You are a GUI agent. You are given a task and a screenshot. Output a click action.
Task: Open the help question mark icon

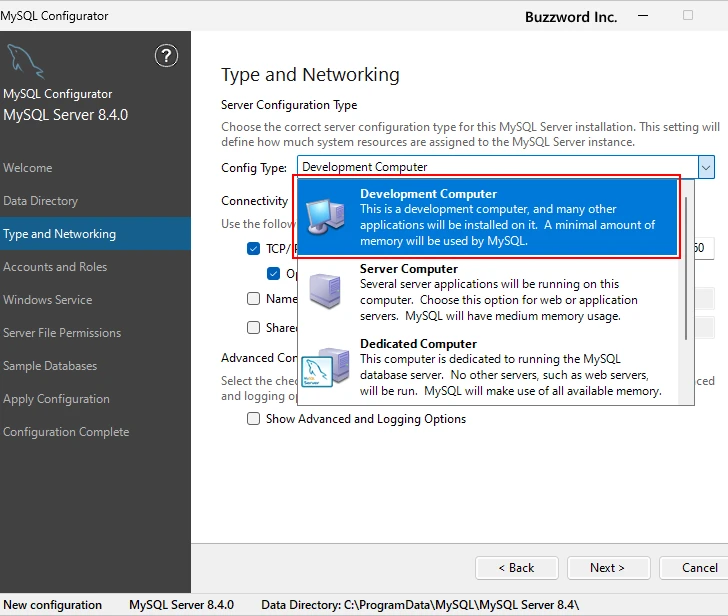166,56
